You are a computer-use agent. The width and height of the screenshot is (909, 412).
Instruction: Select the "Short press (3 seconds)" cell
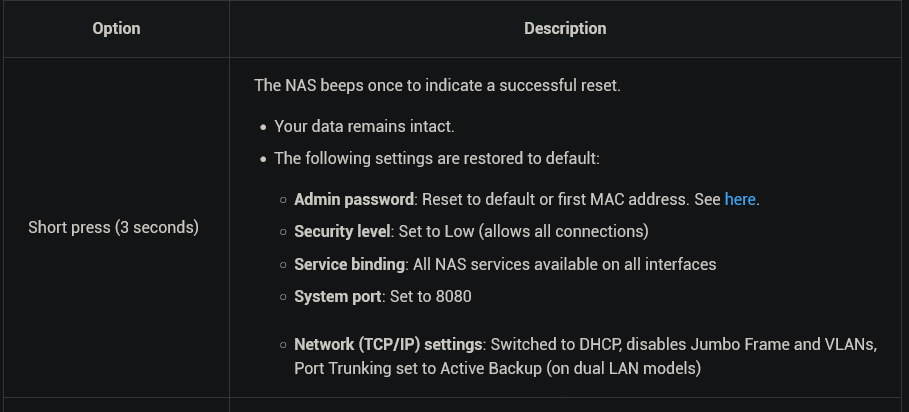coord(114,227)
